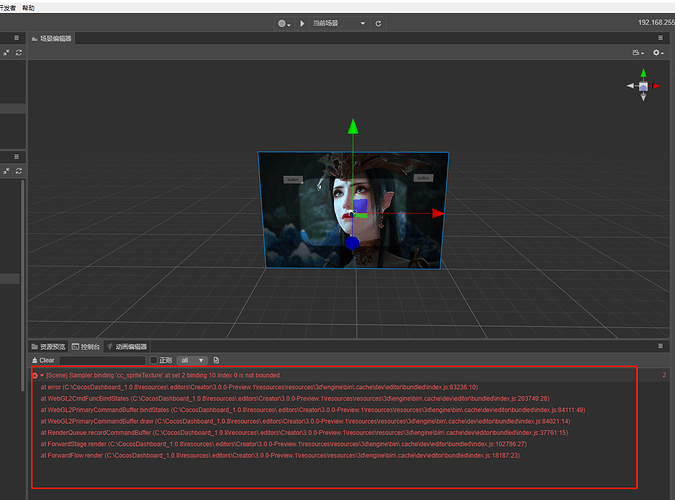
Task: Switch to the 资源预览 assets preview tab
Action: [x=49, y=347]
